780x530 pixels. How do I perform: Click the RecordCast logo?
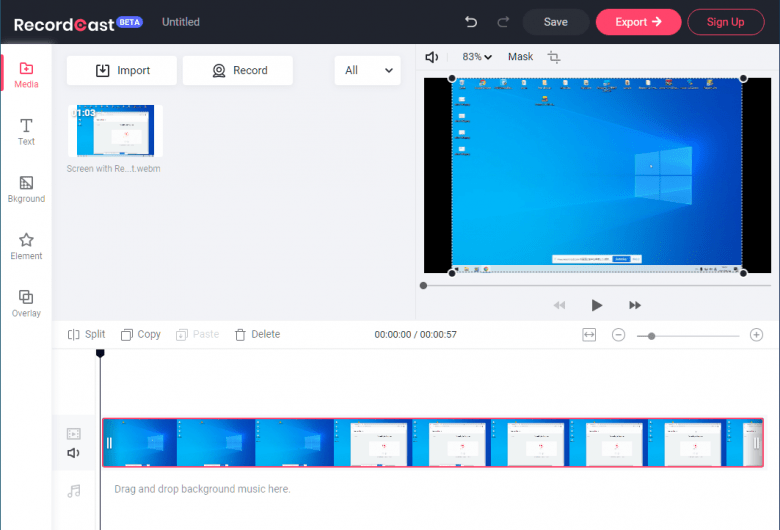click(64, 24)
